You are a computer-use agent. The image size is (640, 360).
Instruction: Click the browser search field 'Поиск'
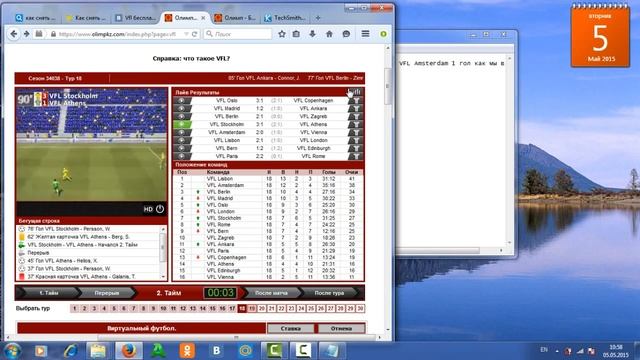[x=238, y=34]
